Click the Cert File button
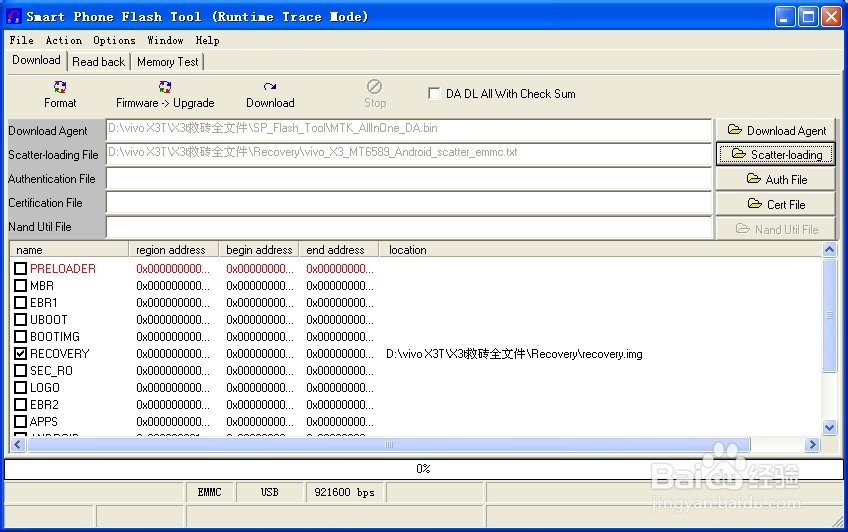This screenshot has height=532, width=848. [x=776, y=204]
